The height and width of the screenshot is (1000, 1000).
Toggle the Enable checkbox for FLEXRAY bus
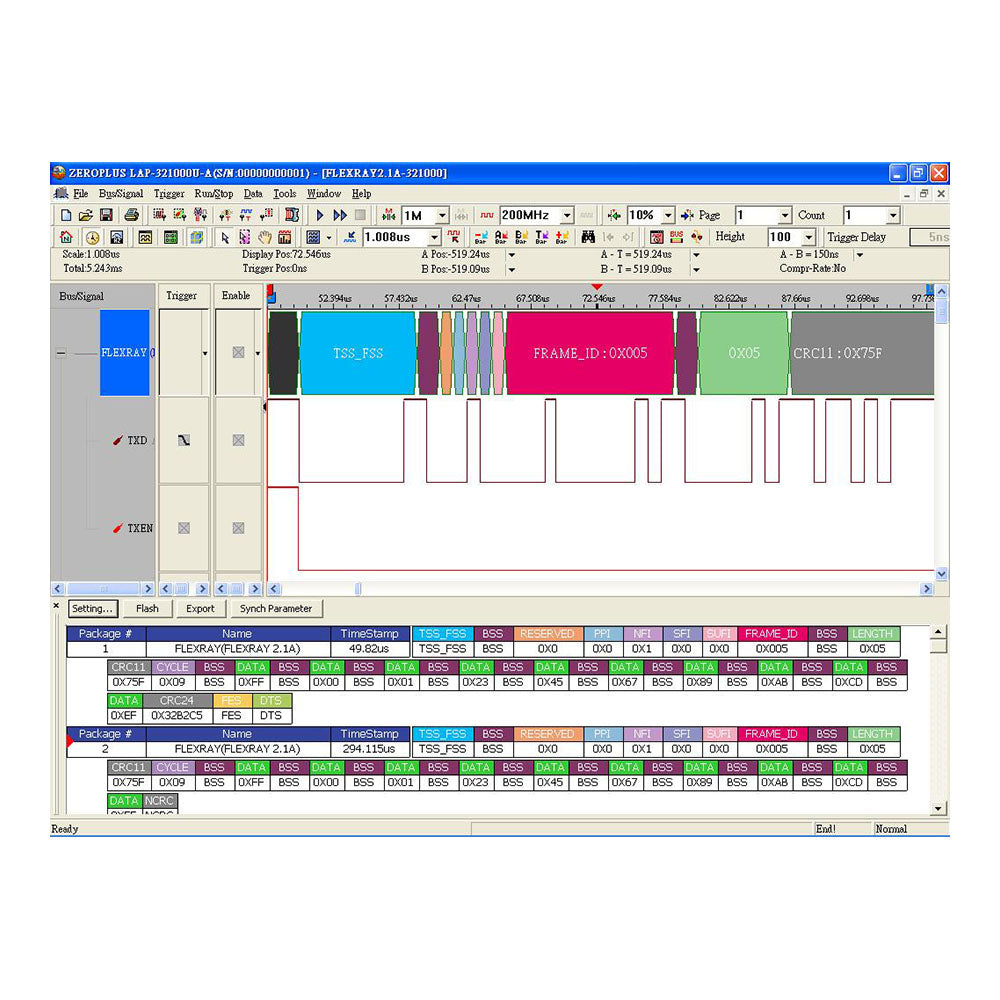point(236,352)
